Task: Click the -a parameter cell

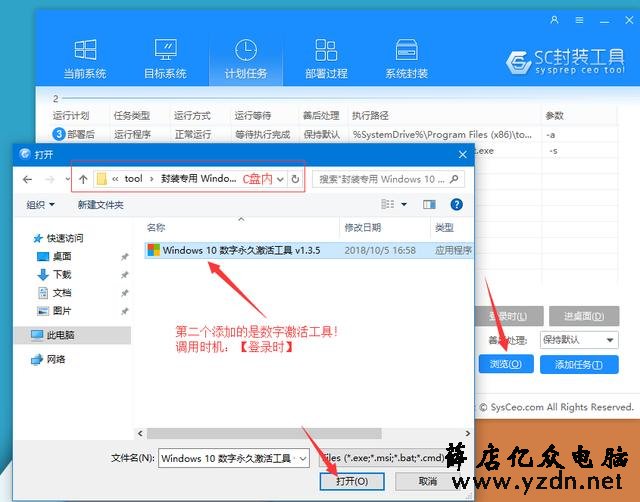Action: click(x=551, y=134)
